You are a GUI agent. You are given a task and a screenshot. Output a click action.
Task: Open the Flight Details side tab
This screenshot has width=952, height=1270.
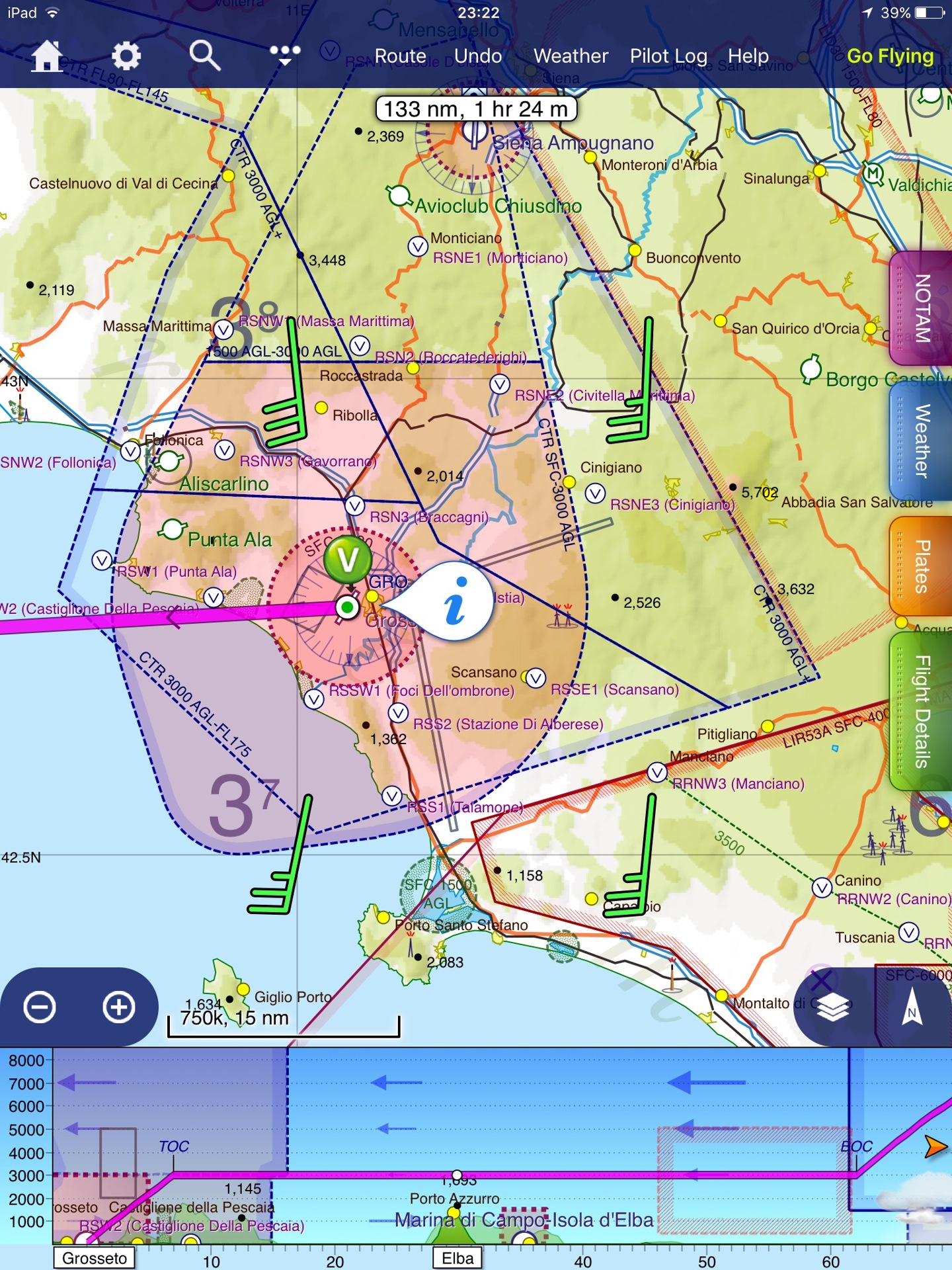921,711
